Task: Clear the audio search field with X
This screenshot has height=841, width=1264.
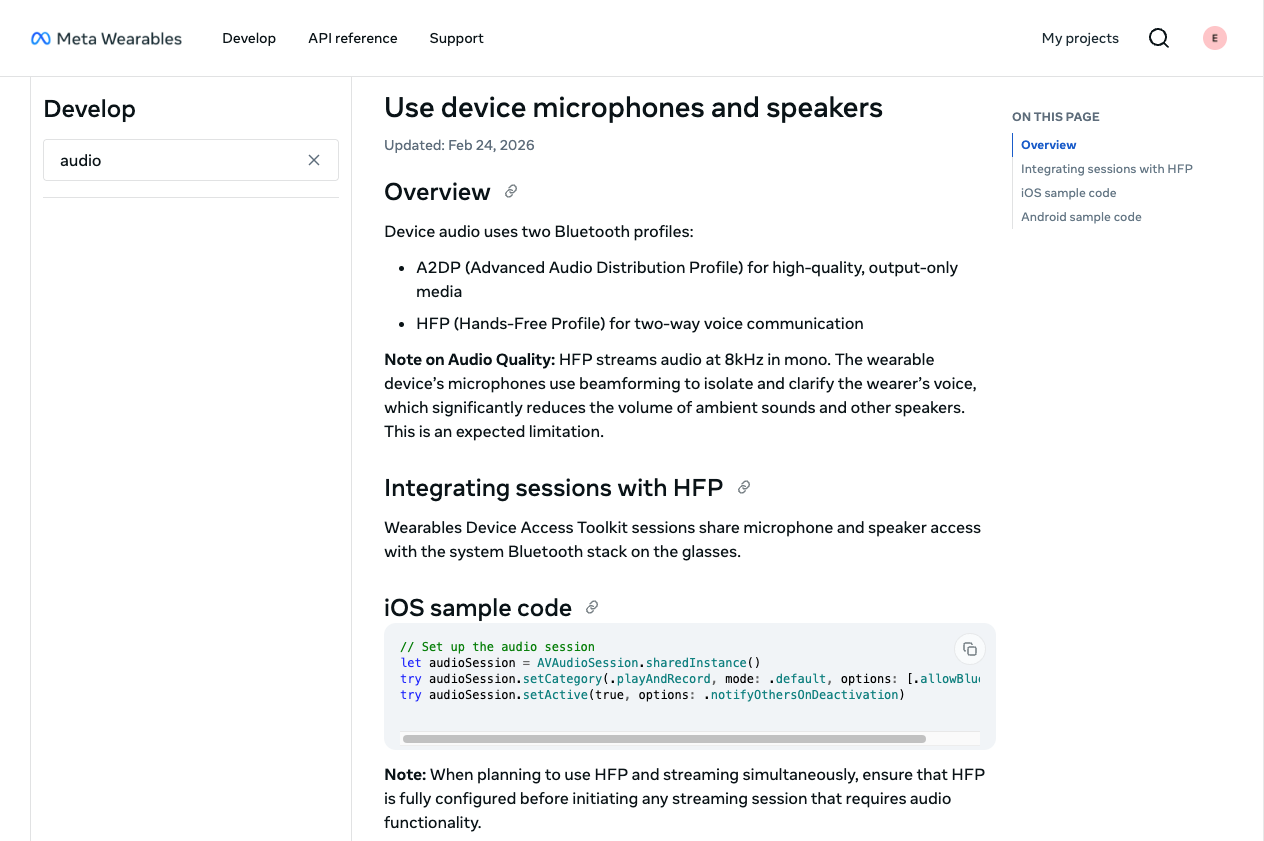Action: click(x=314, y=160)
